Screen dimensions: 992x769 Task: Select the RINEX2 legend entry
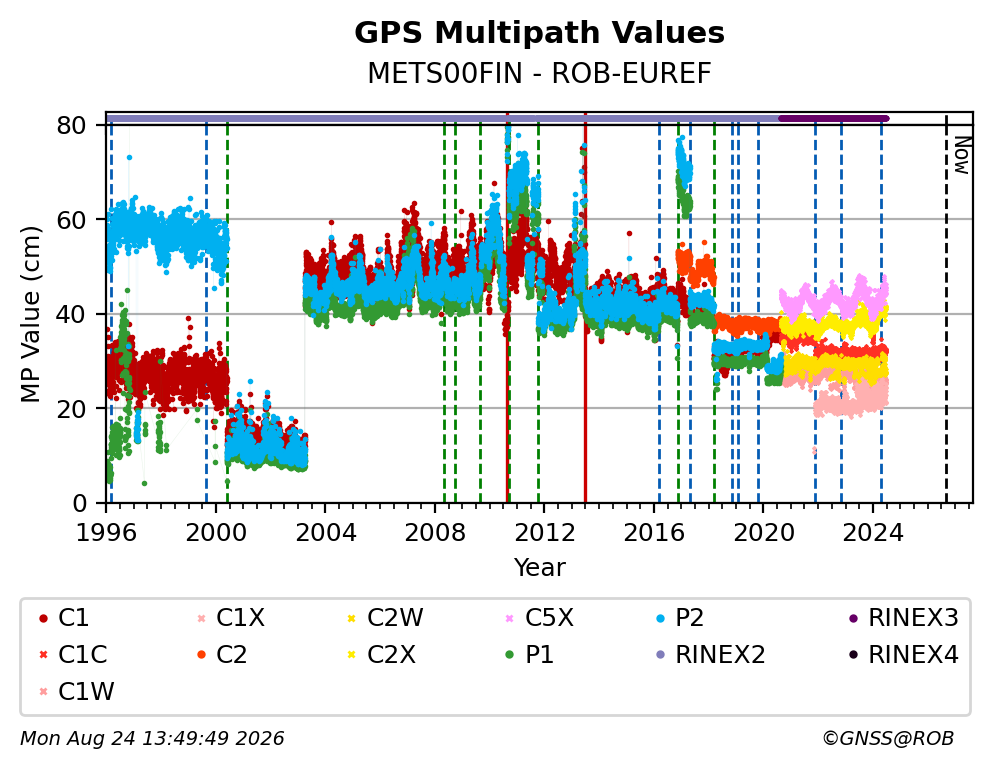[x=710, y=655]
